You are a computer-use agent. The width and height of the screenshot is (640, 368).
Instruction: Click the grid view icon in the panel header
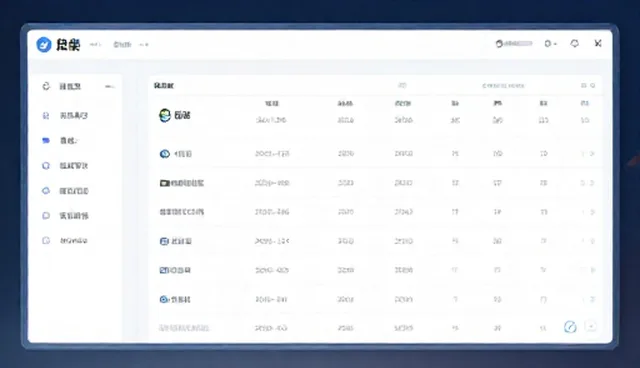point(584,86)
